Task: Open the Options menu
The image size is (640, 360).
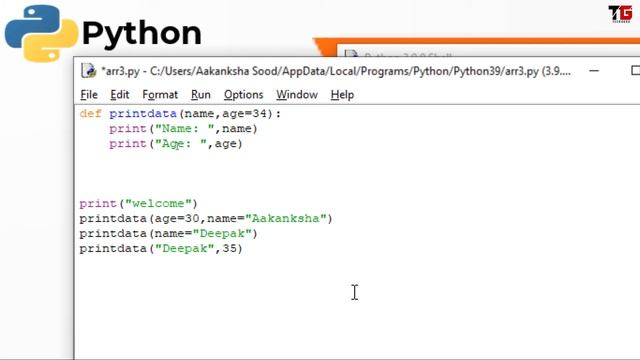Action: (x=243, y=95)
